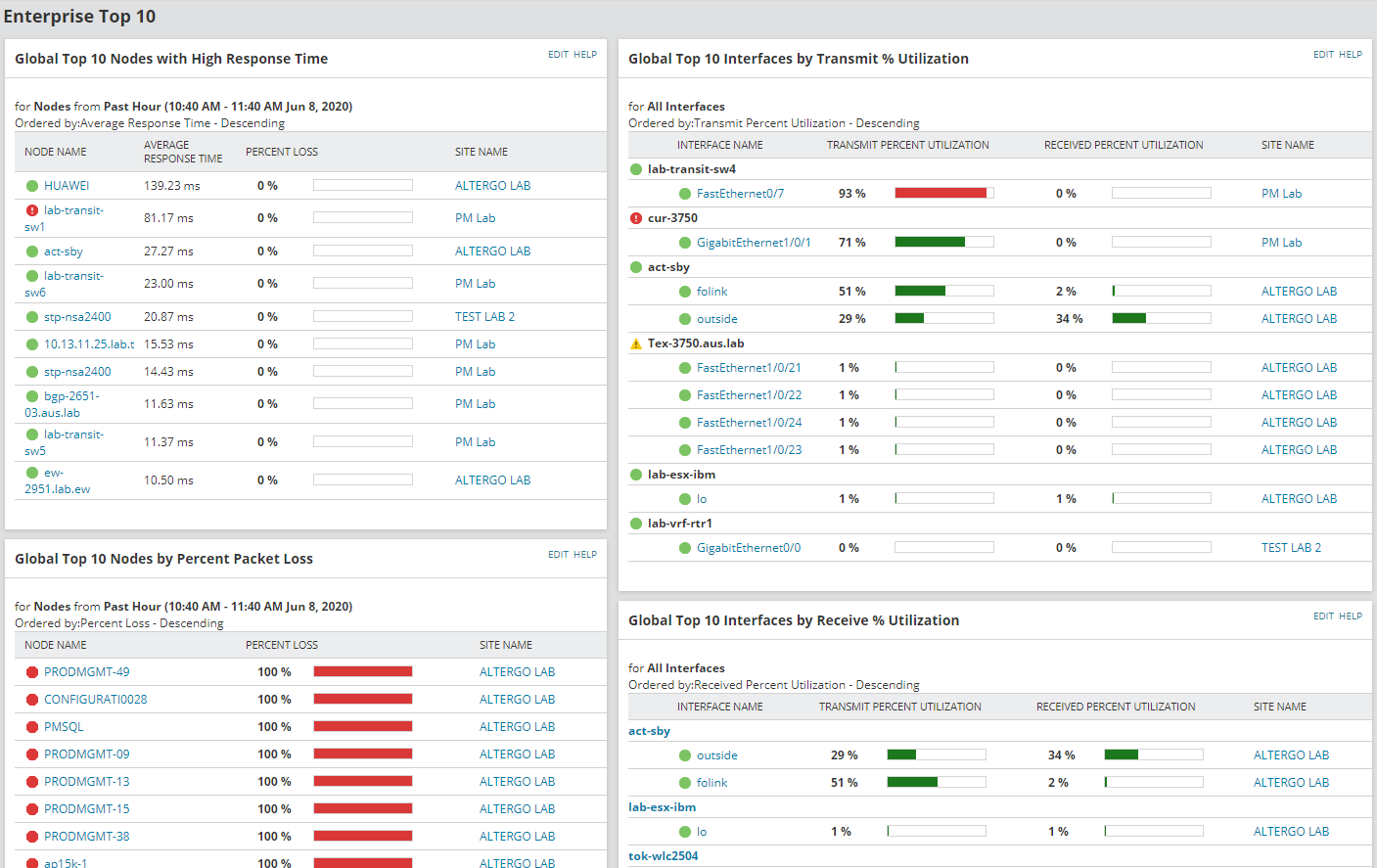Click the green icon next to lab-transit-sw4 group
The height and width of the screenshot is (868, 1377).
(636, 169)
